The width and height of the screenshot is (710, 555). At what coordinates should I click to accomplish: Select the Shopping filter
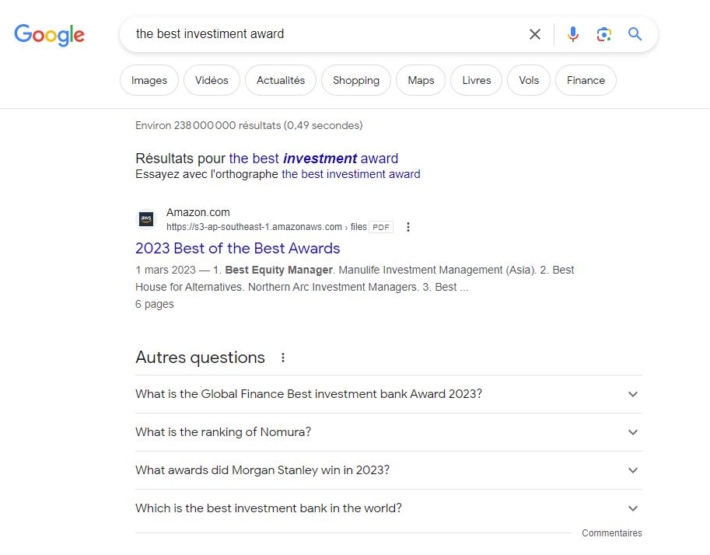click(356, 80)
